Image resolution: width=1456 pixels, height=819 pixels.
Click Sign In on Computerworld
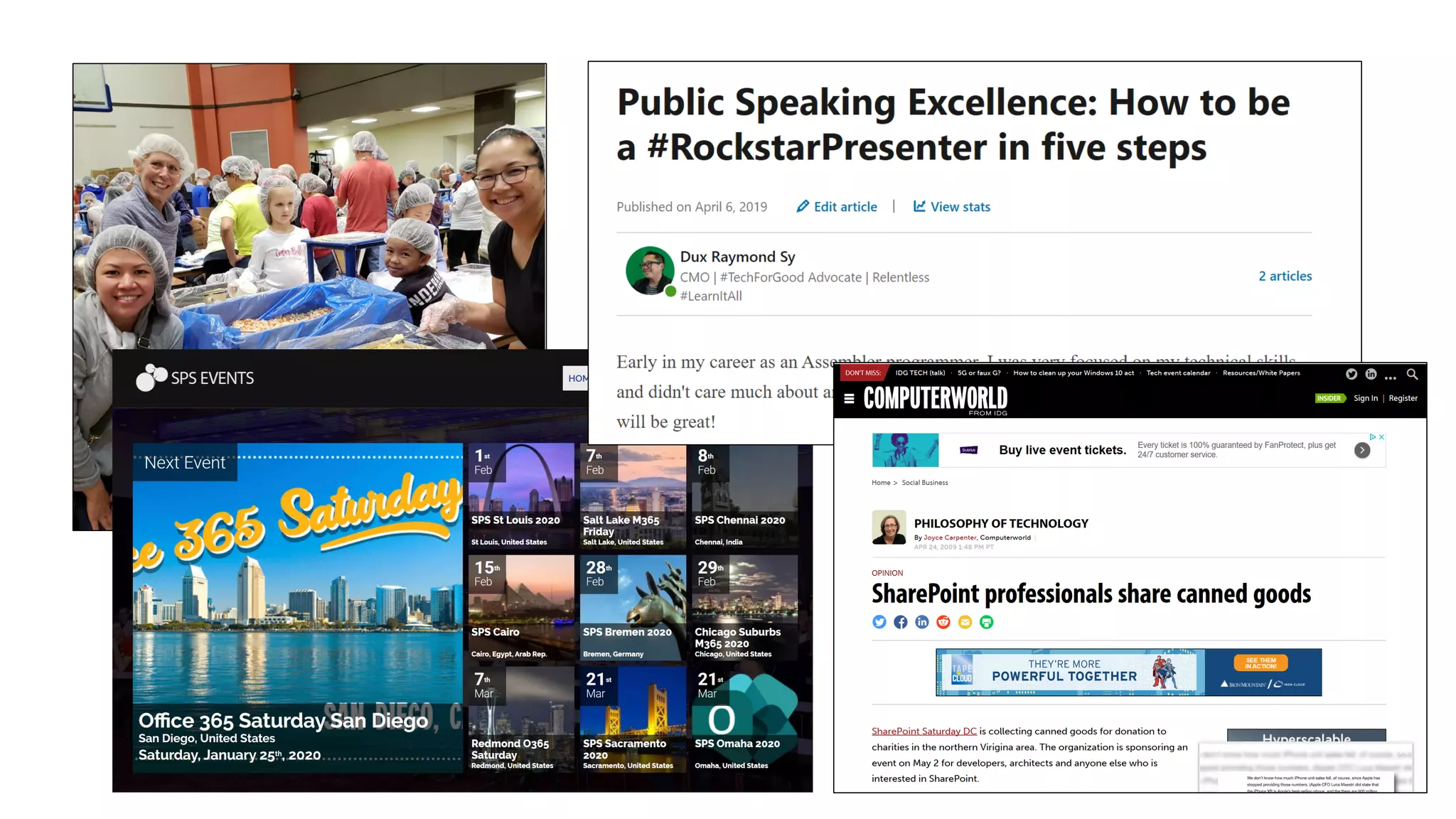pos(1365,398)
